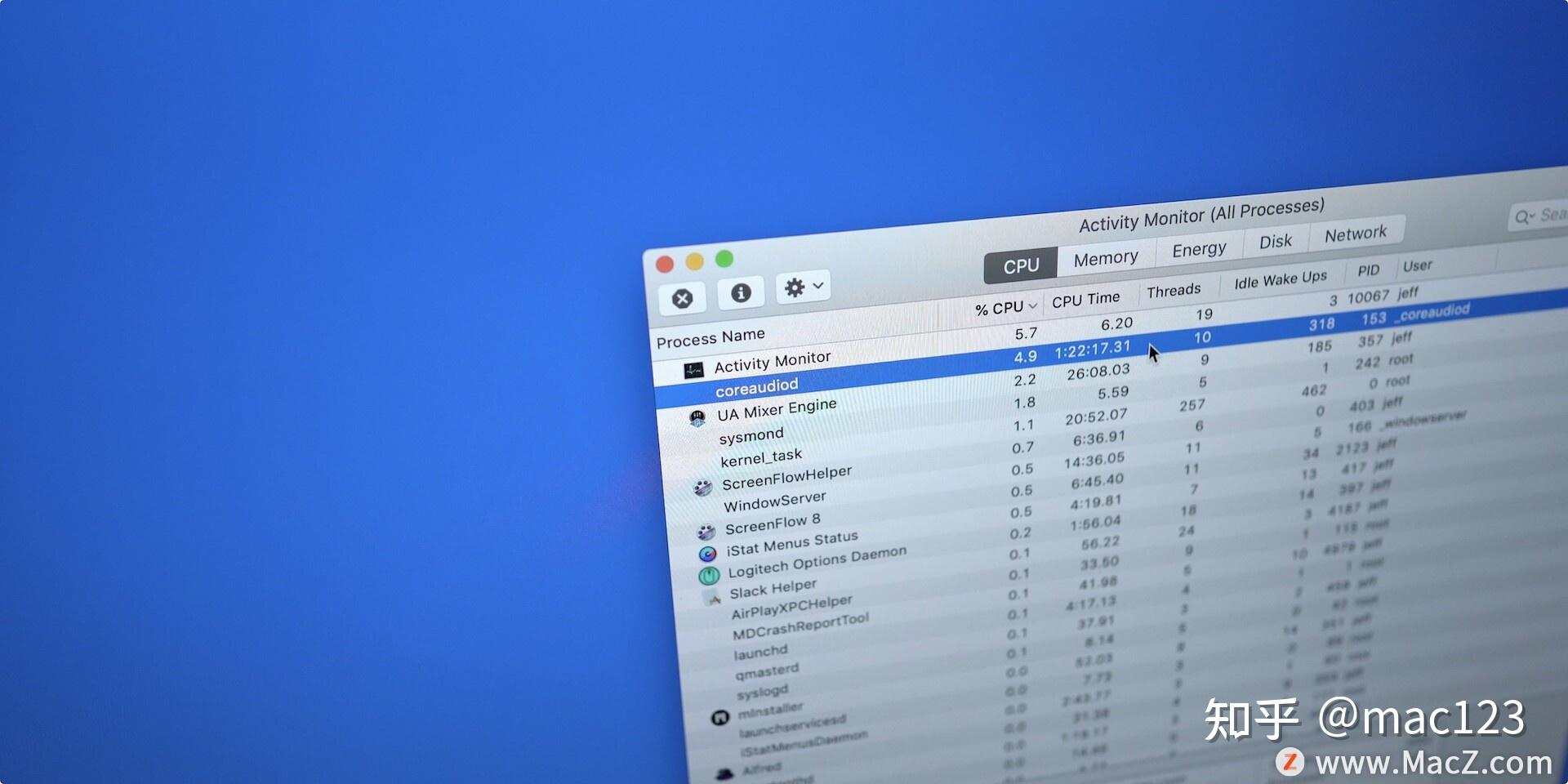Switch to the Network tab

coord(1356,234)
